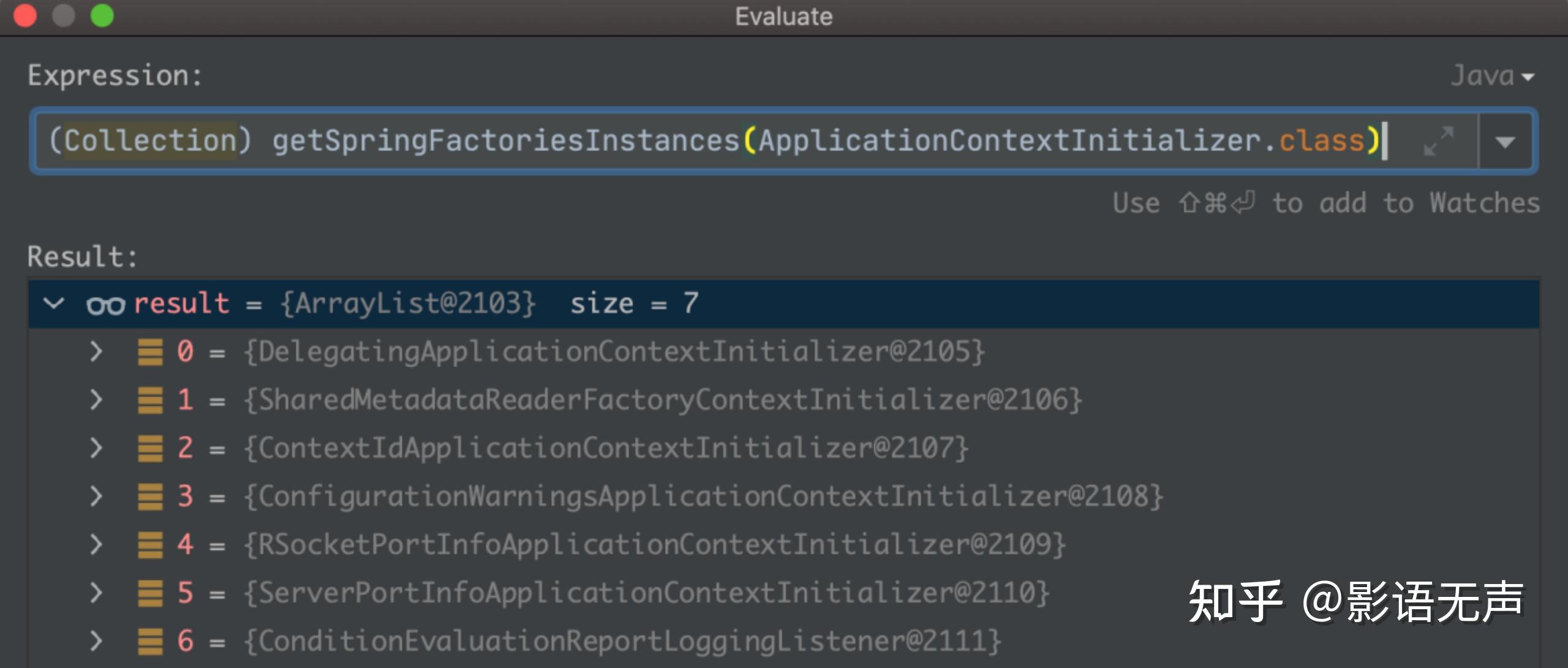Select the {ServerPortInfoApplicationContextInitializer@2110} row
1568x668 pixels.
click(x=784, y=593)
